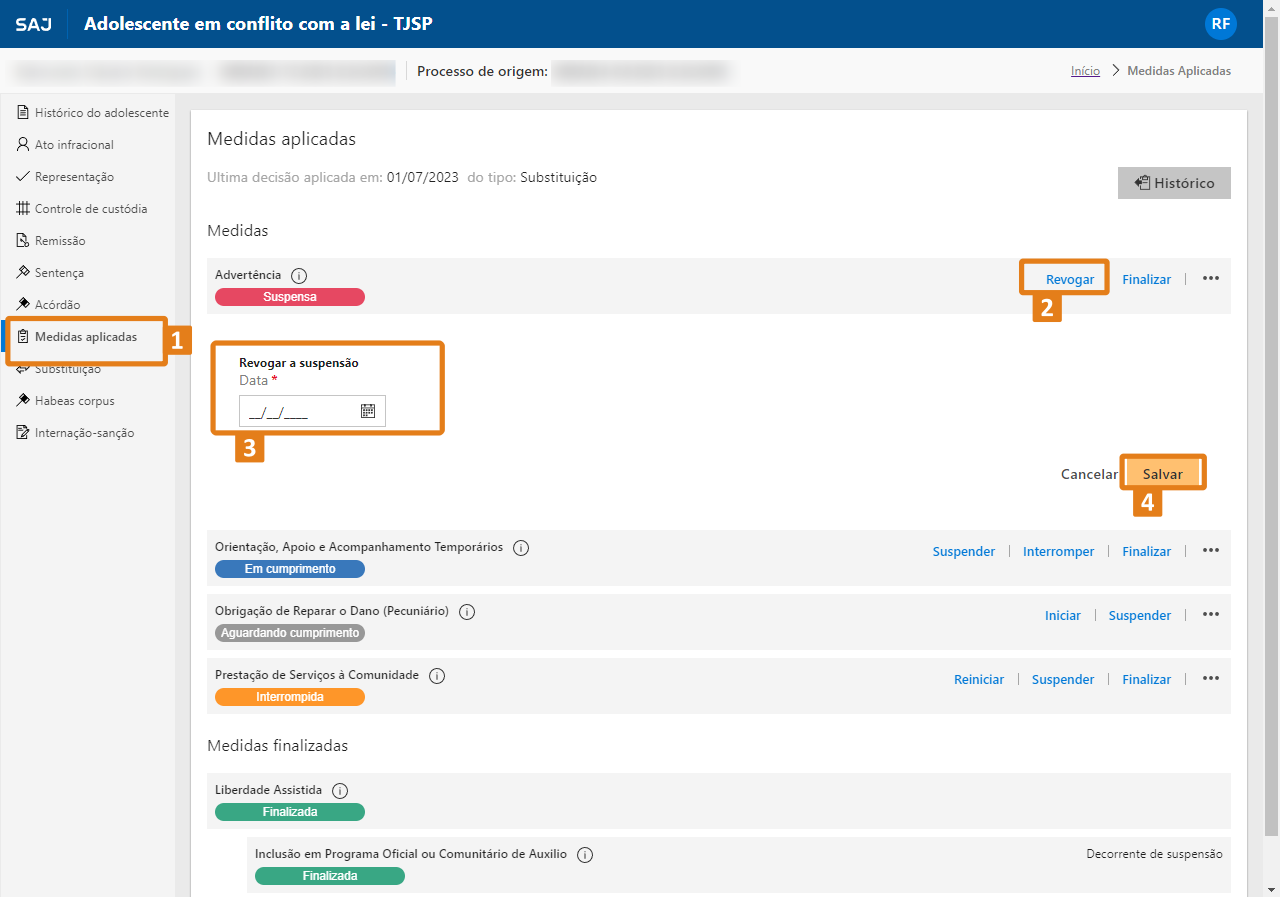The width and height of the screenshot is (1280, 897).
Task: Click Suspender for Orientação, Apoio measure
Action: (964, 551)
